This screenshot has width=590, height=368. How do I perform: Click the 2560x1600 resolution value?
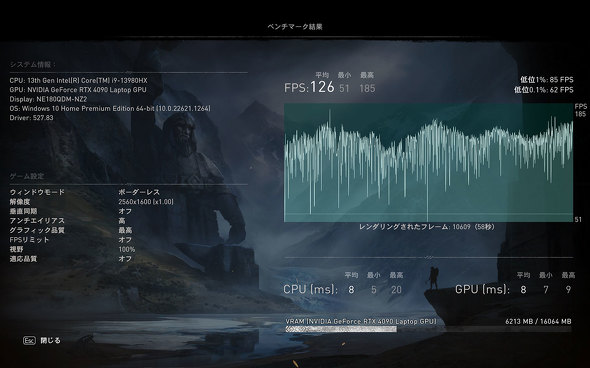146,202
